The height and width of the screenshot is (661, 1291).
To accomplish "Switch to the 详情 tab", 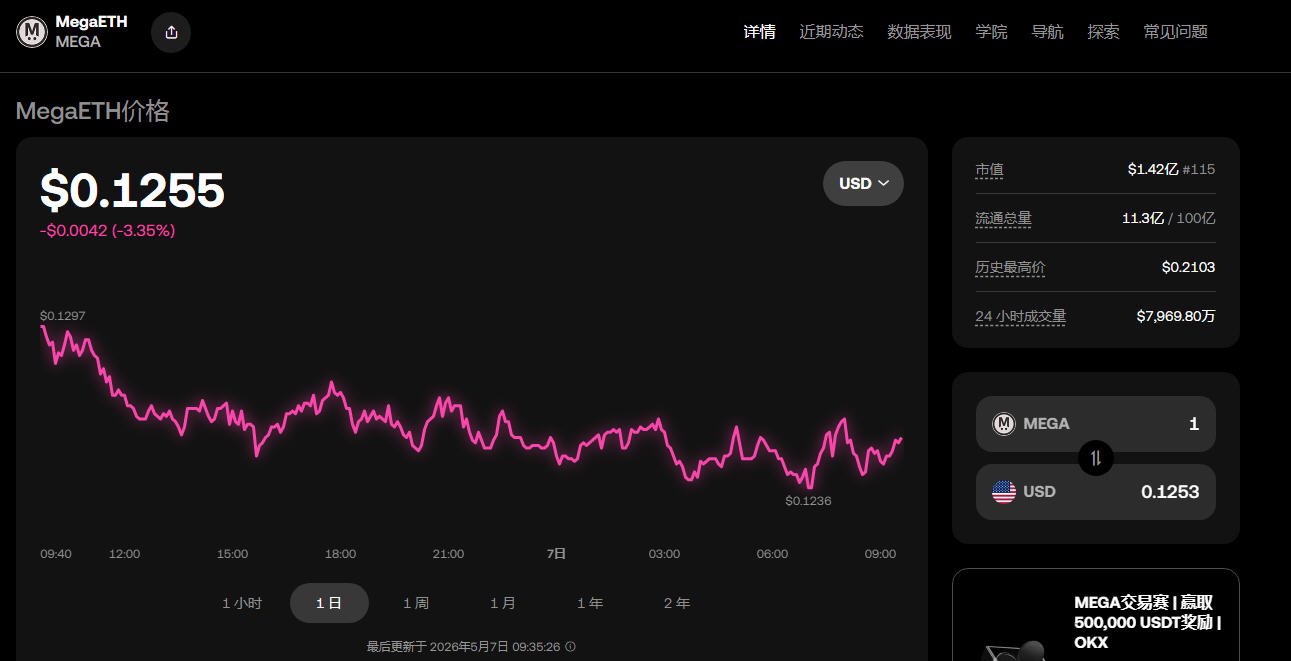I will [759, 32].
